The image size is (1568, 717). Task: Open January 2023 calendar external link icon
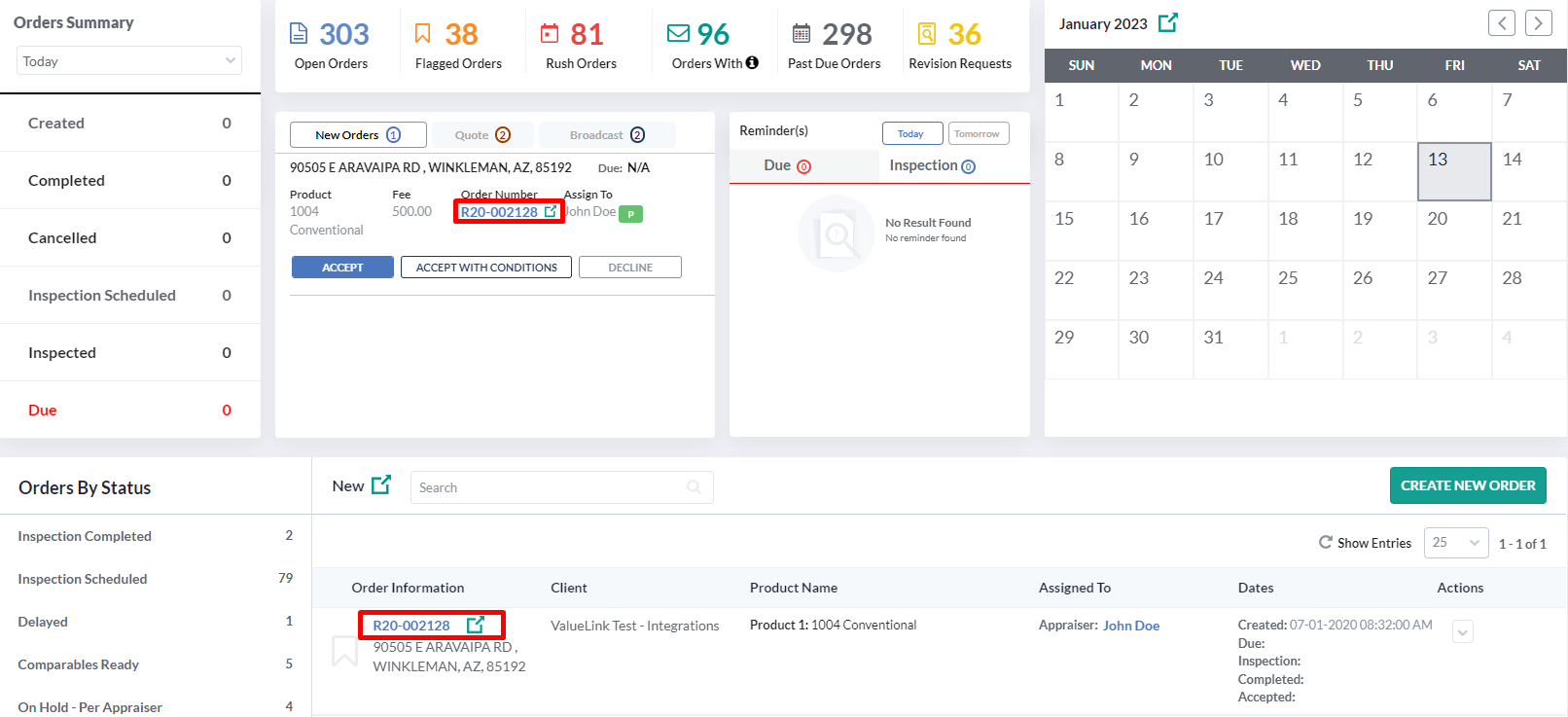tap(1168, 22)
